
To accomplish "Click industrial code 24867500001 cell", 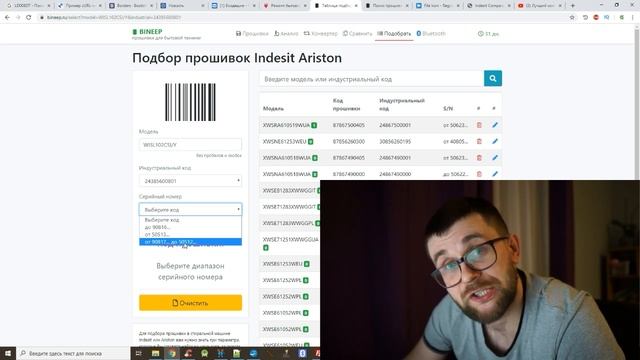I will click(395, 125).
